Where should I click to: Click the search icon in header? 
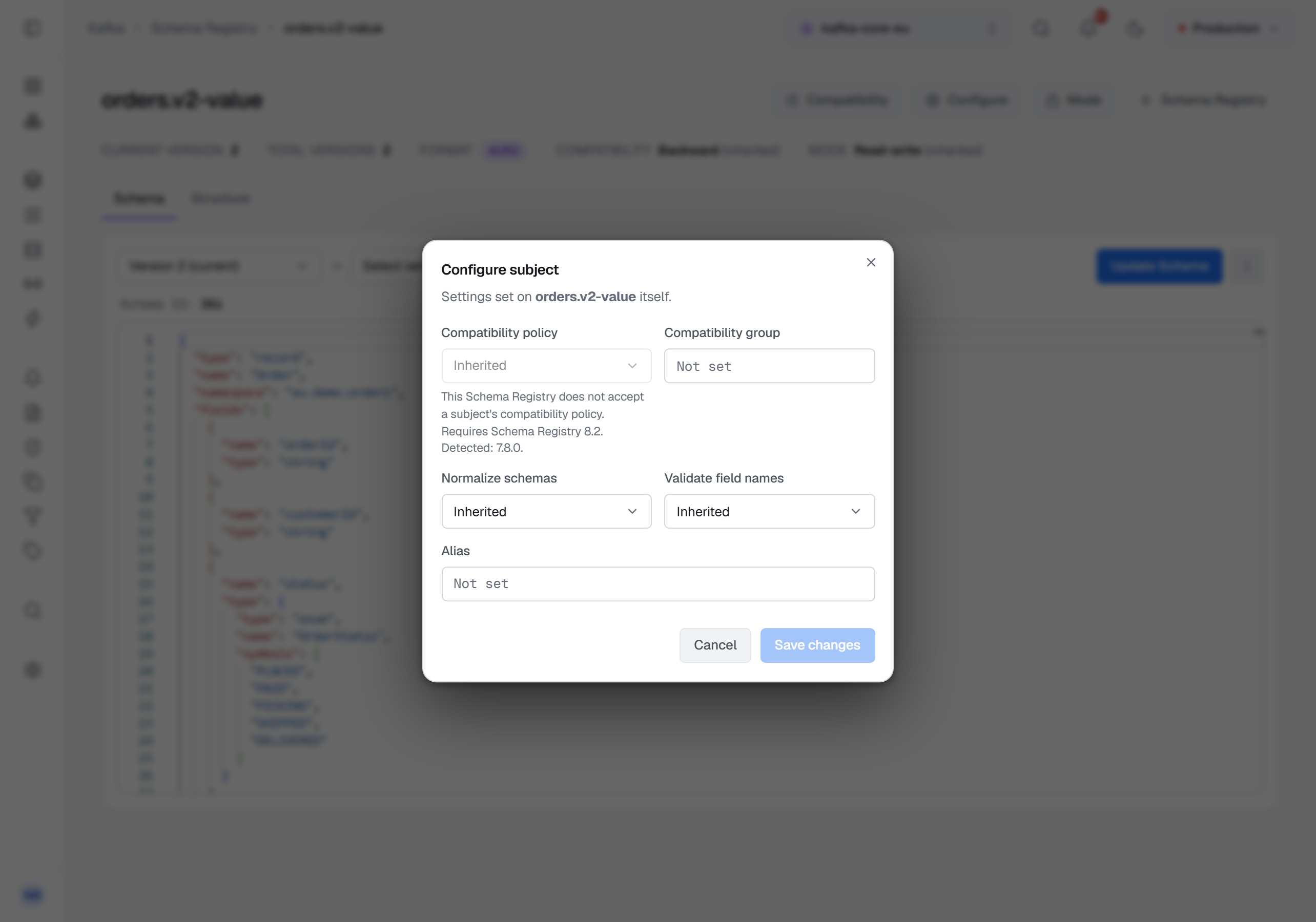tap(1041, 28)
